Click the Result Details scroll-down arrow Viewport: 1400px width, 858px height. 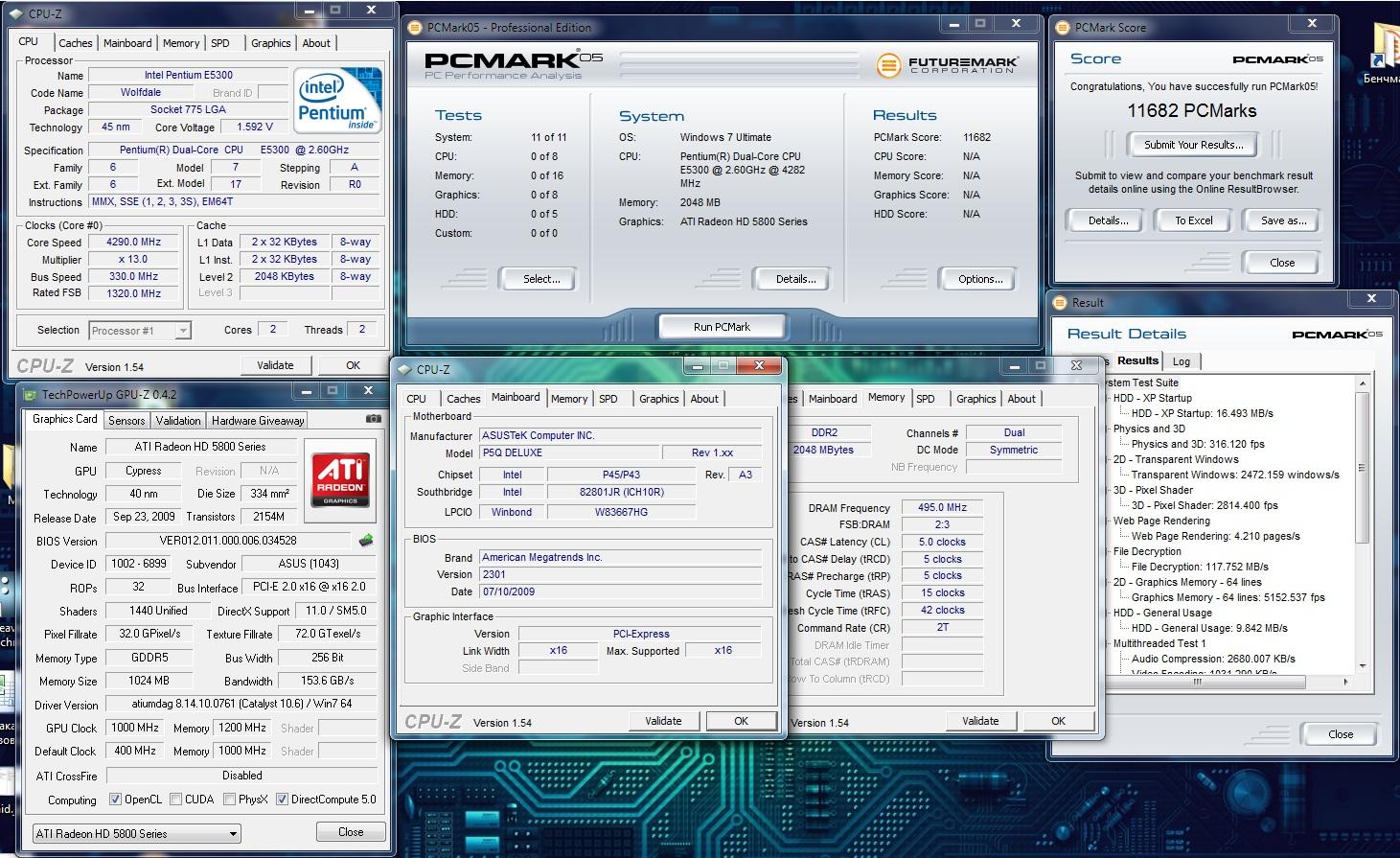click(x=1363, y=665)
